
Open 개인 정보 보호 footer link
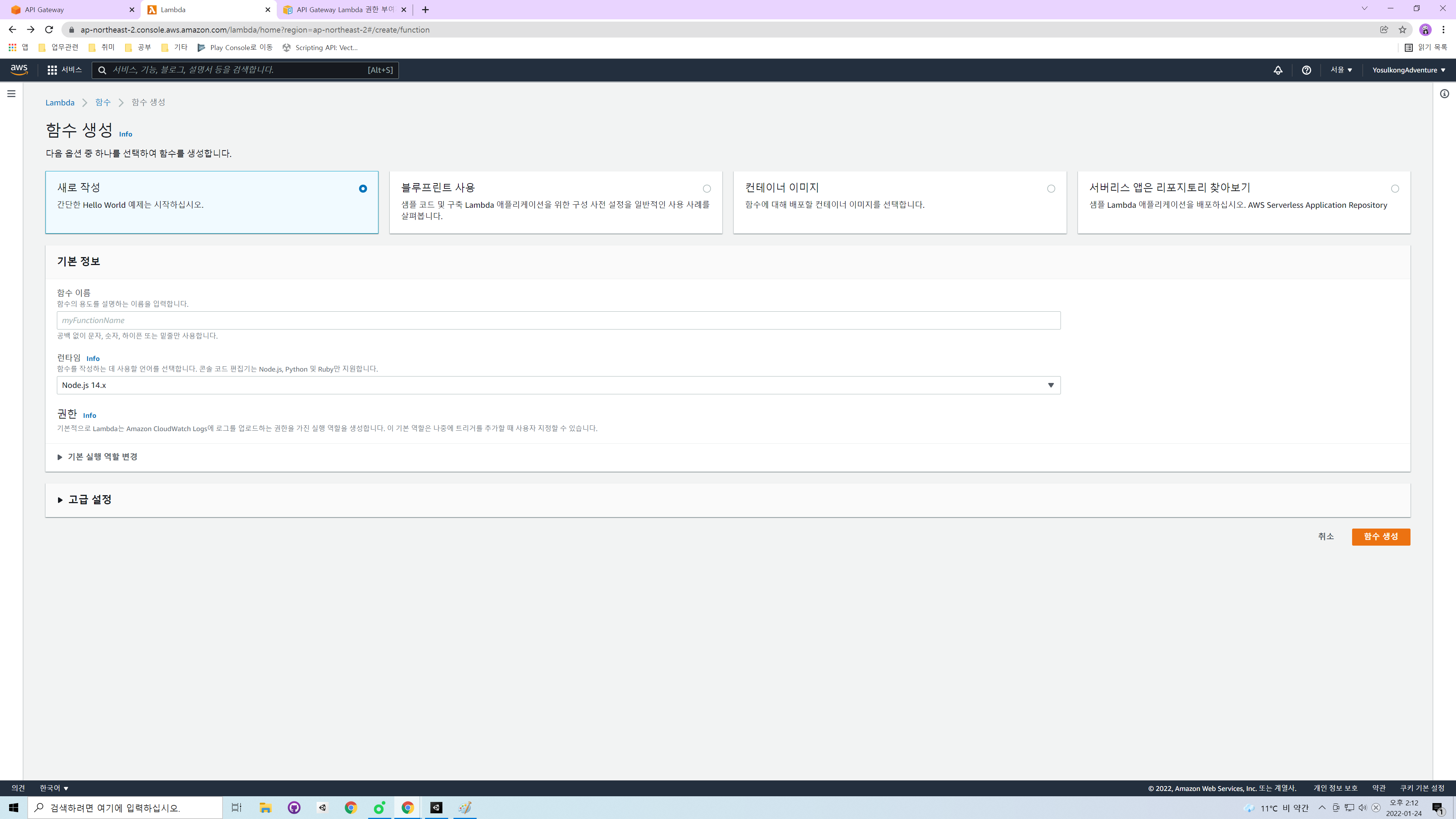pos(1335,788)
